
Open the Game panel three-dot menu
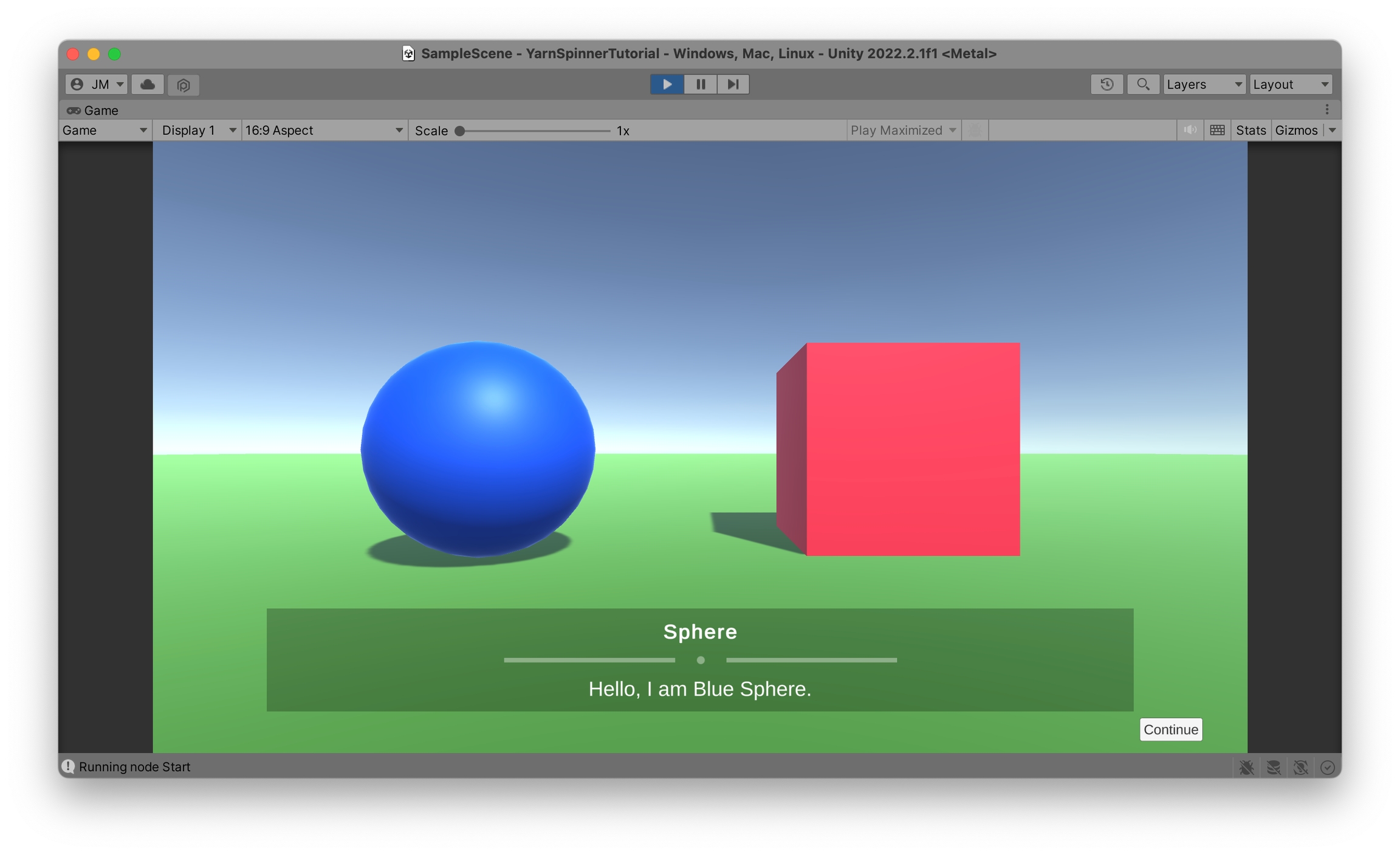click(x=1327, y=109)
